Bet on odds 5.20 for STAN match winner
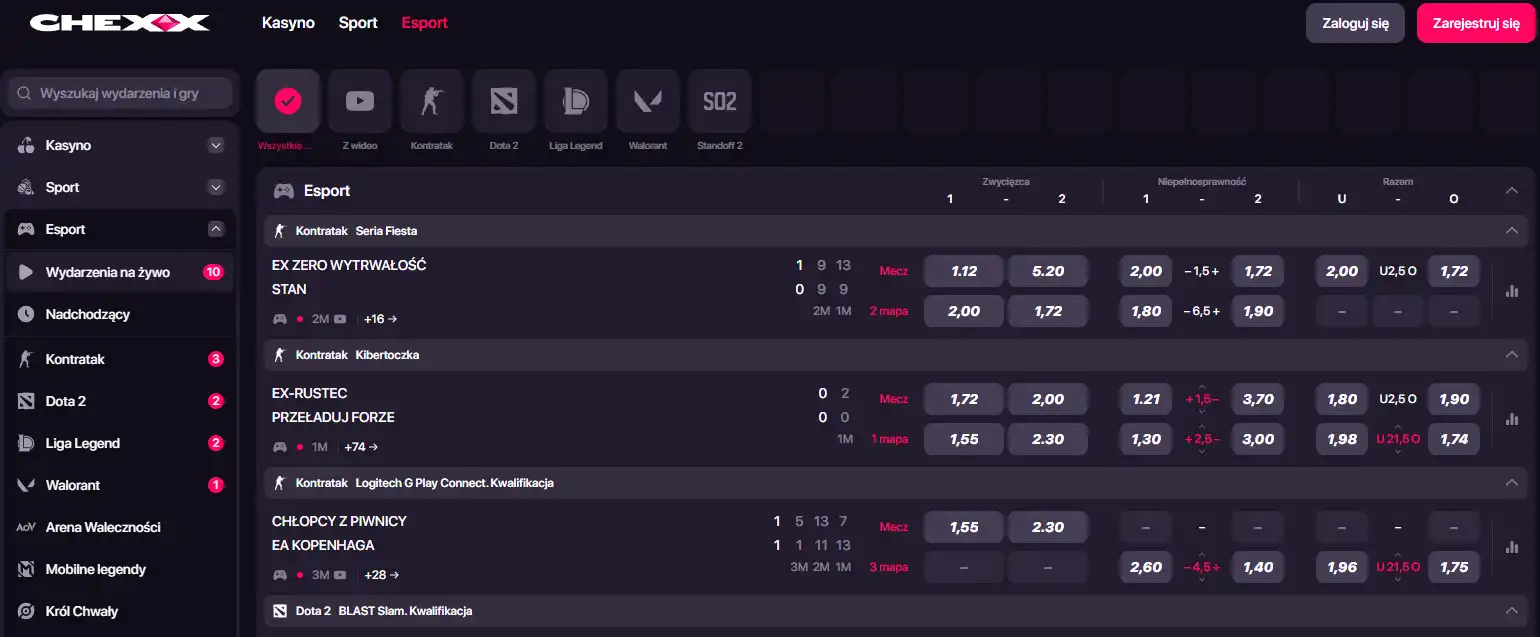Viewport: 1540px width, 637px height. point(1048,271)
